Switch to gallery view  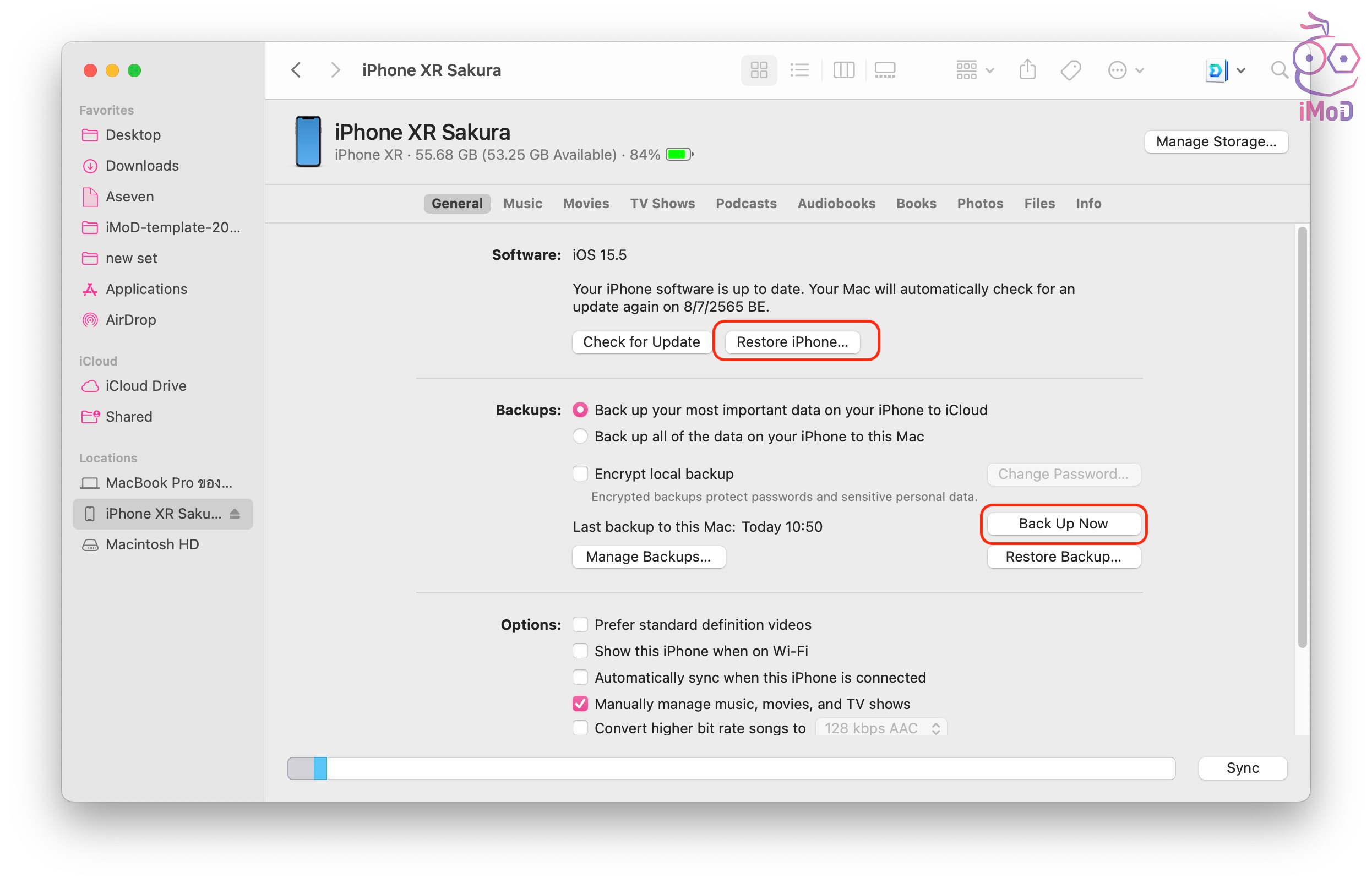[885, 70]
